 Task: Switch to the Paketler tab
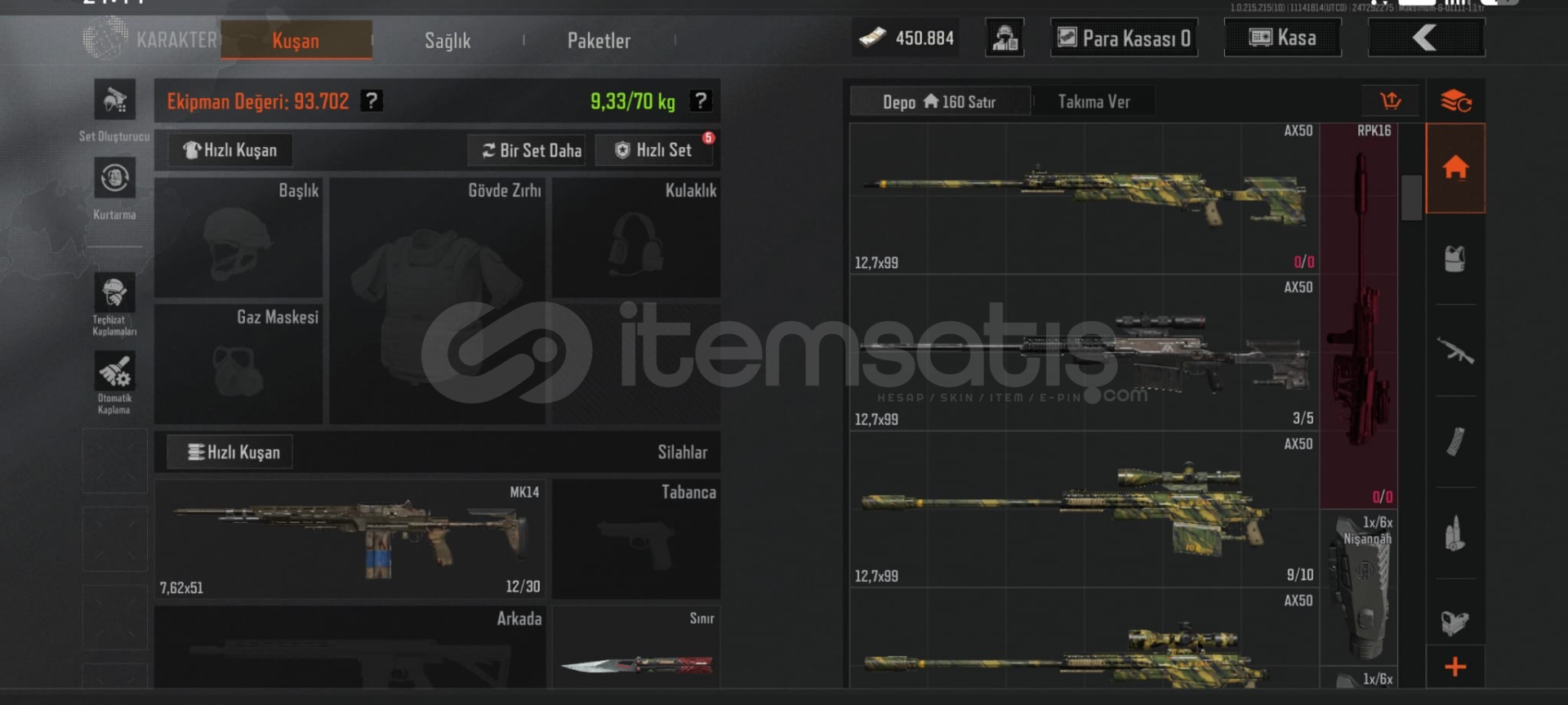pos(599,40)
